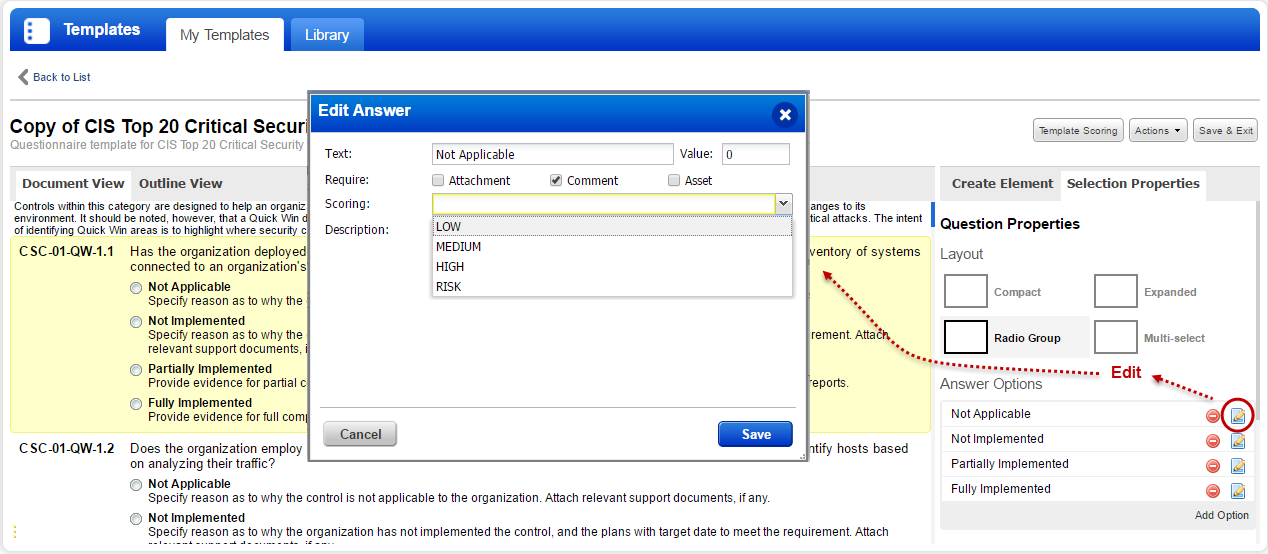Image resolution: width=1268 pixels, height=554 pixels.
Task: Select Fully Implemented radio for CSC-01-QW-1.1
Action: tap(137, 404)
